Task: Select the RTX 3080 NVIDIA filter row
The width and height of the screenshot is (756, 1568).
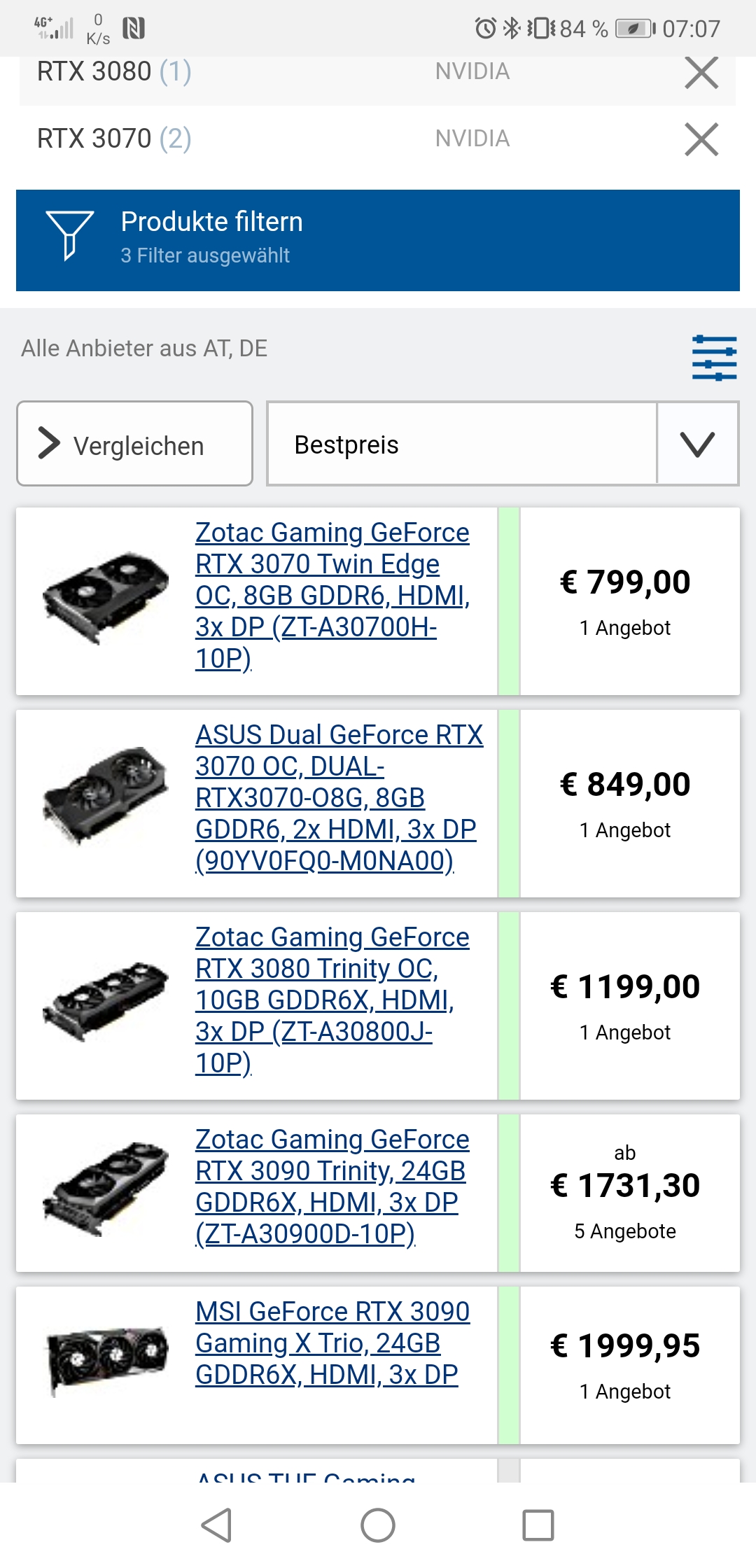Action: (280, 73)
